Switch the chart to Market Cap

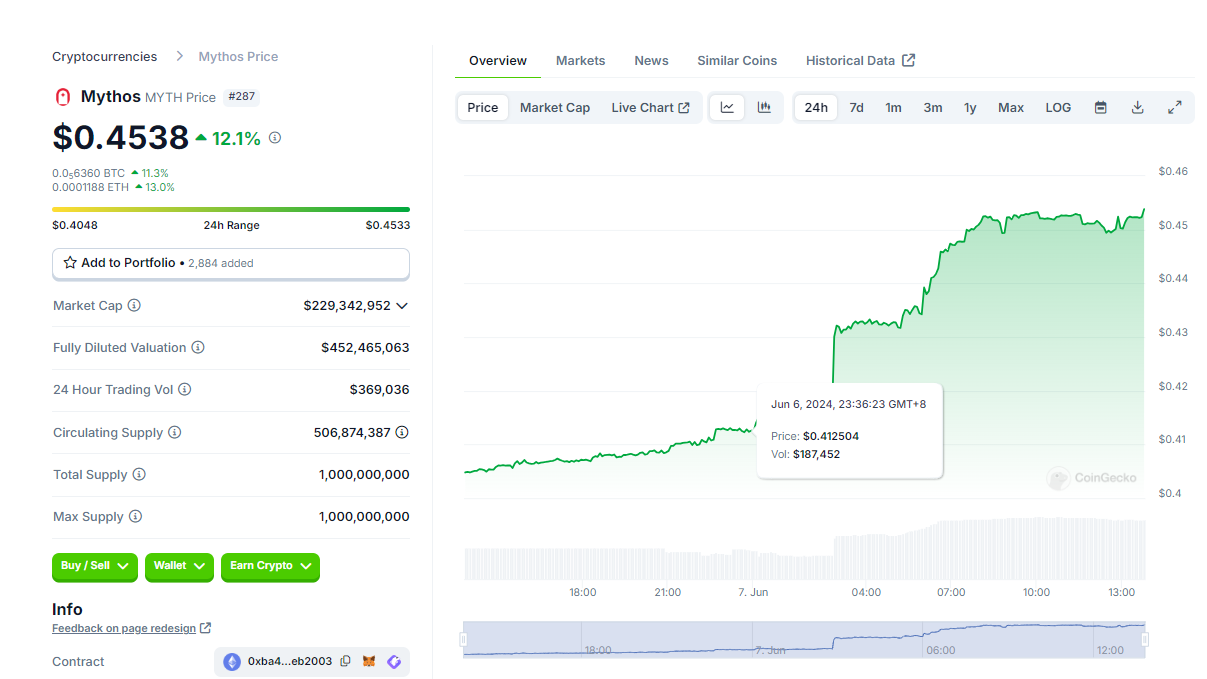click(x=554, y=108)
